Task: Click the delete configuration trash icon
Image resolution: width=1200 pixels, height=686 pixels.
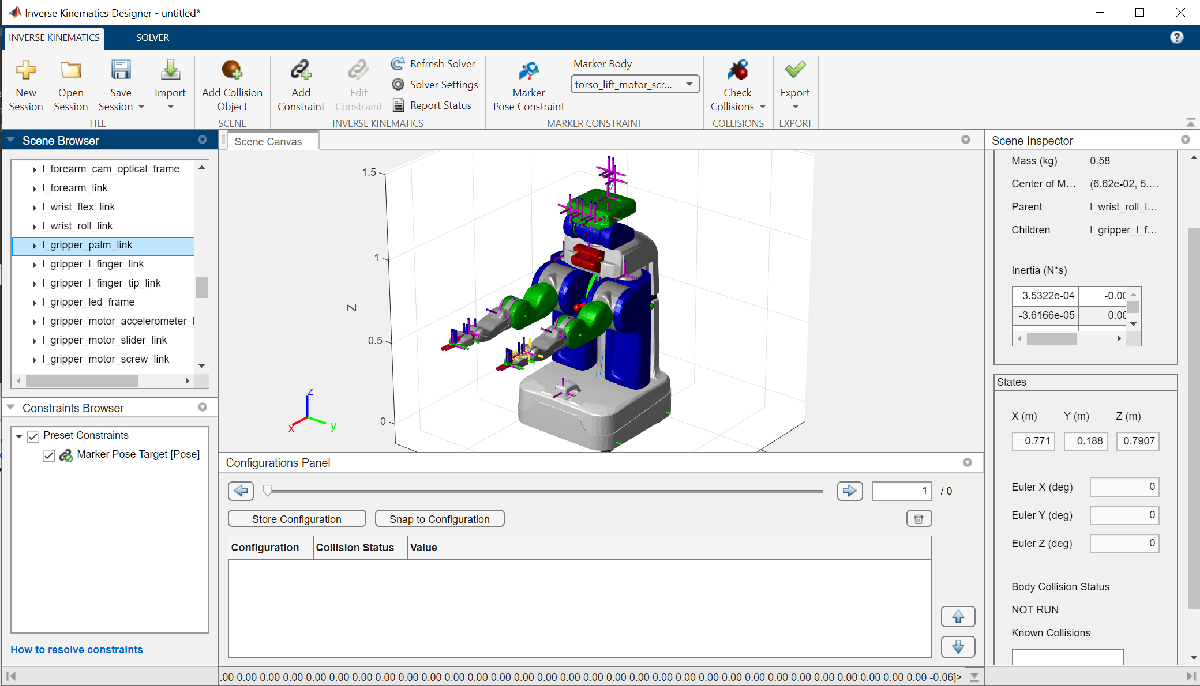Action: pyautogui.click(x=918, y=518)
